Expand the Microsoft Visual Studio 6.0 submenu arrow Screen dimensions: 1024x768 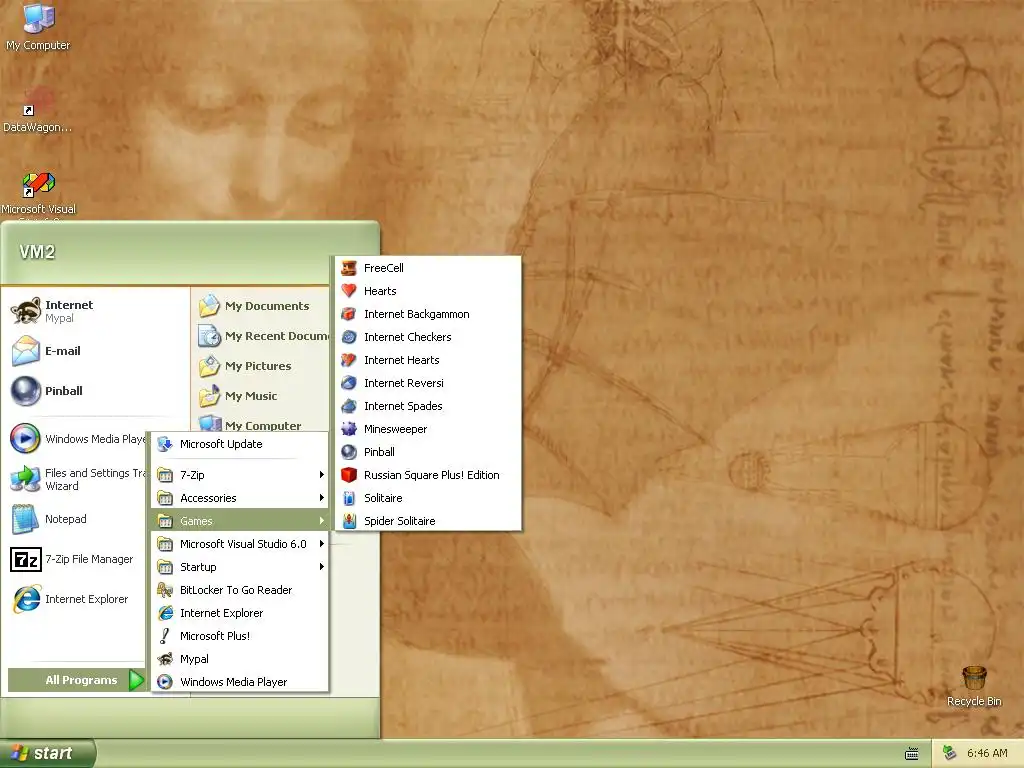point(321,543)
